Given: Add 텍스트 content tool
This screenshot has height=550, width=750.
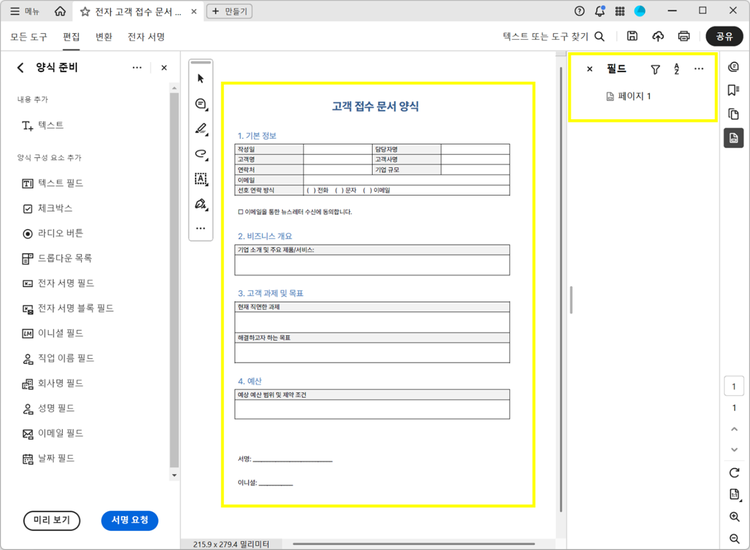Looking at the screenshot, I should tap(43, 125).
